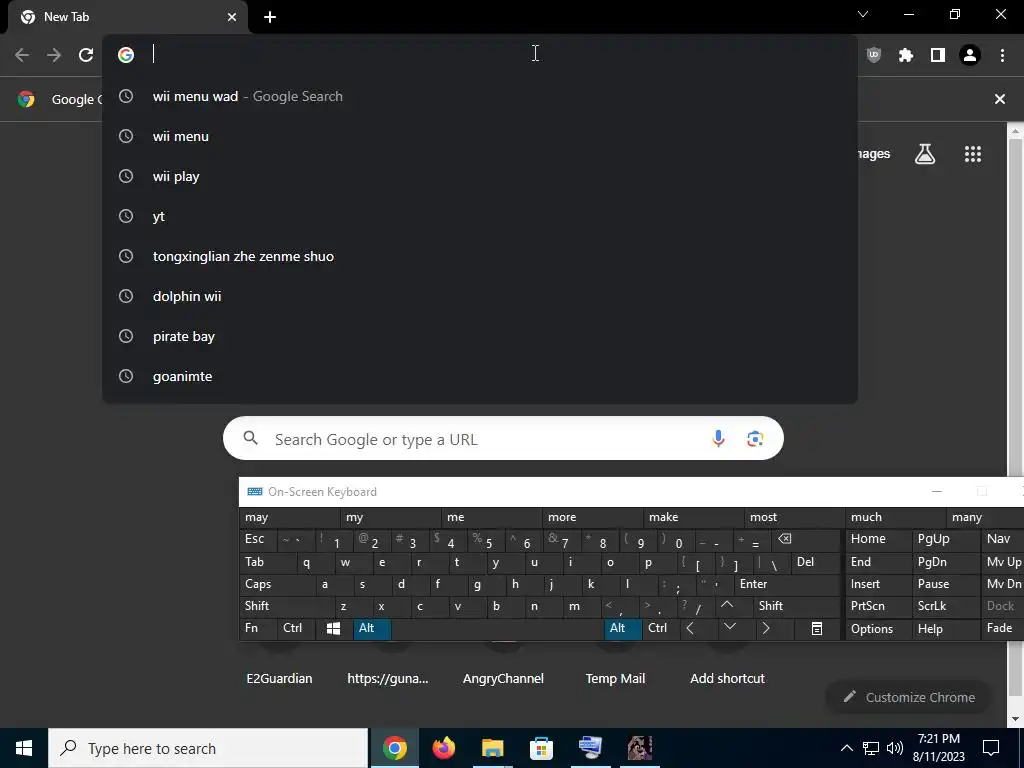Open Options on the On-Screen Keyboard
The image size is (1024, 768).
click(878, 629)
